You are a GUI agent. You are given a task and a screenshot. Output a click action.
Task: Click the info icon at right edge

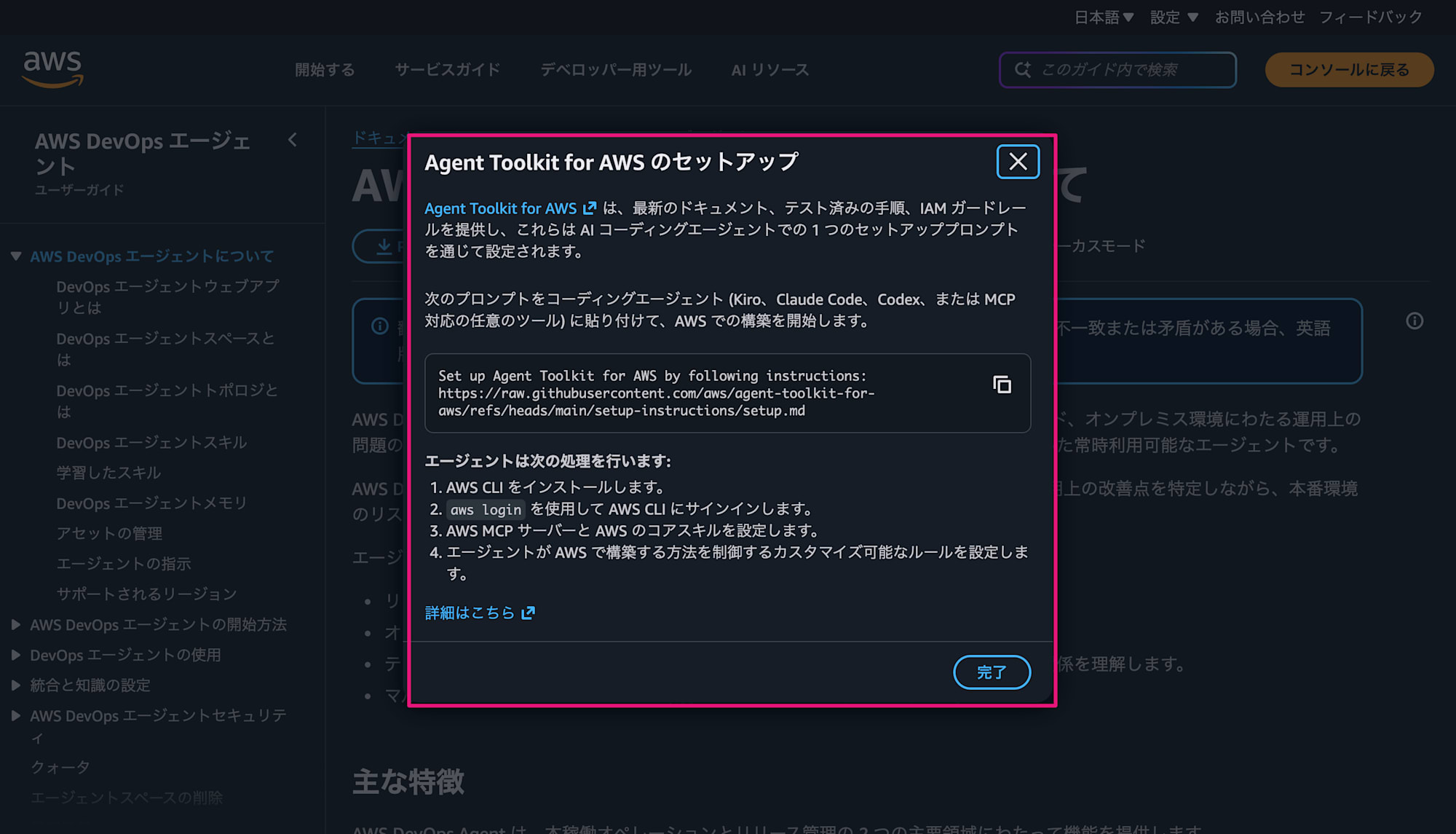pyautogui.click(x=1415, y=321)
